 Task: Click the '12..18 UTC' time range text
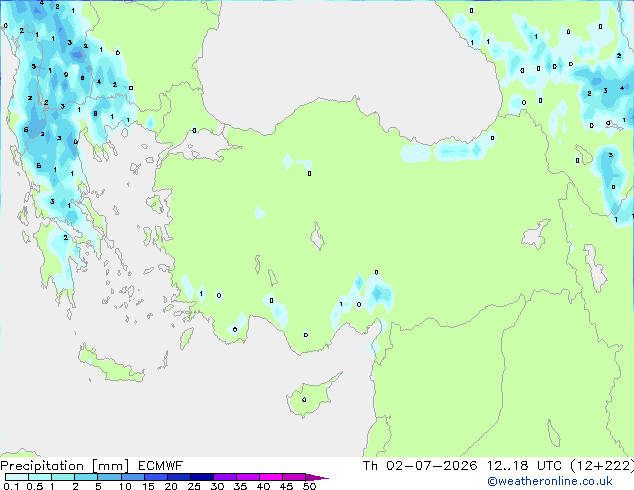click(x=524, y=466)
